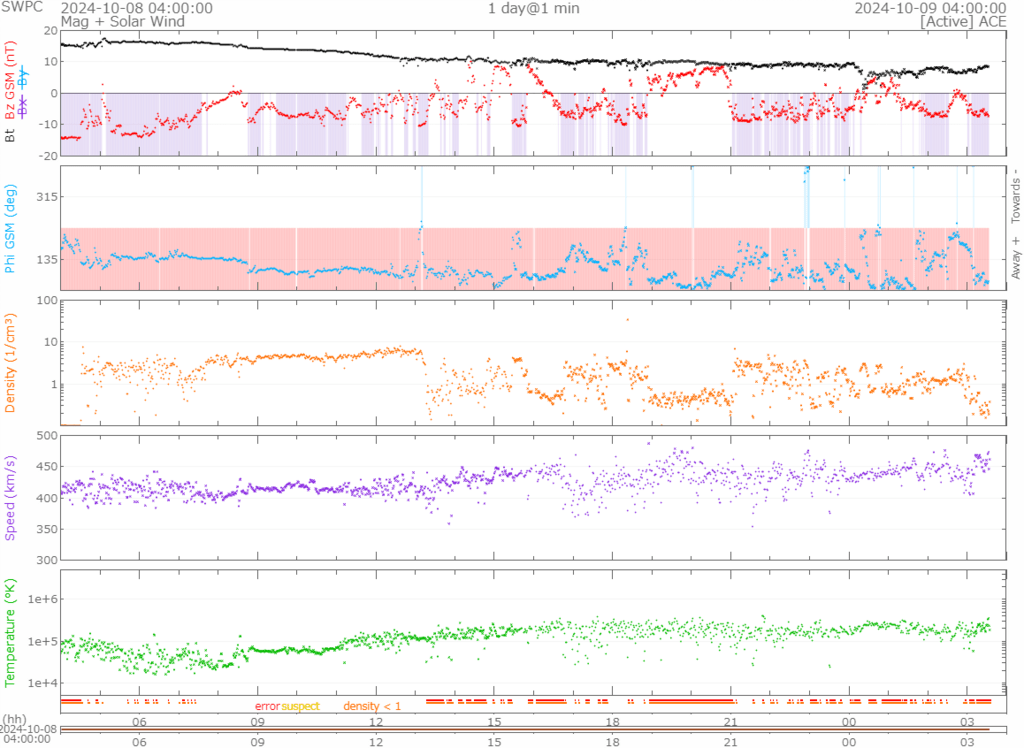1024x748 pixels.
Task: Click the red 'error' flag legend
Action: point(267,707)
